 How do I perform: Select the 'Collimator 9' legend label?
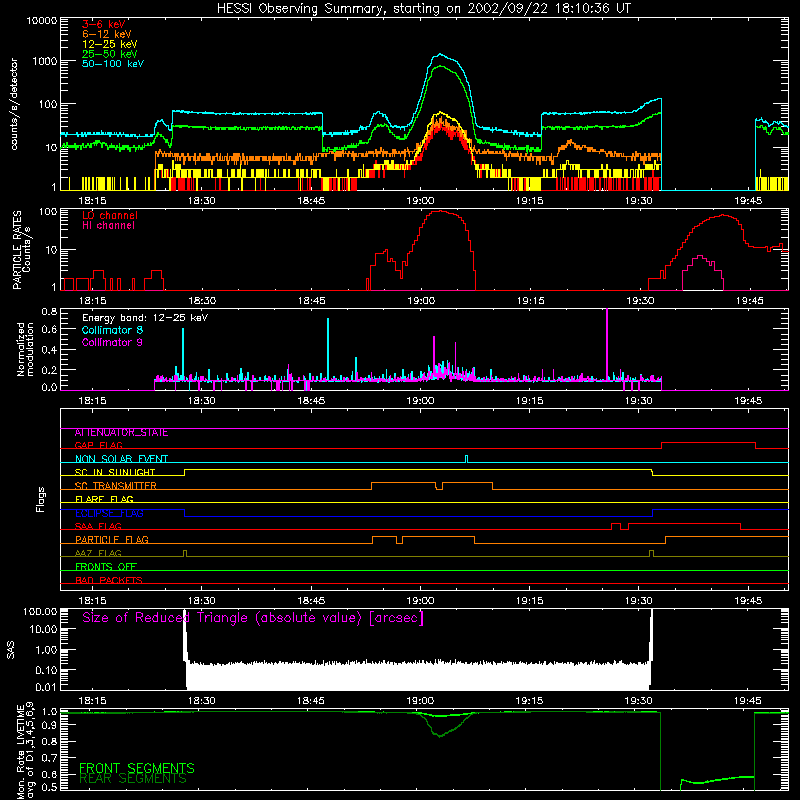[x=112, y=342]
